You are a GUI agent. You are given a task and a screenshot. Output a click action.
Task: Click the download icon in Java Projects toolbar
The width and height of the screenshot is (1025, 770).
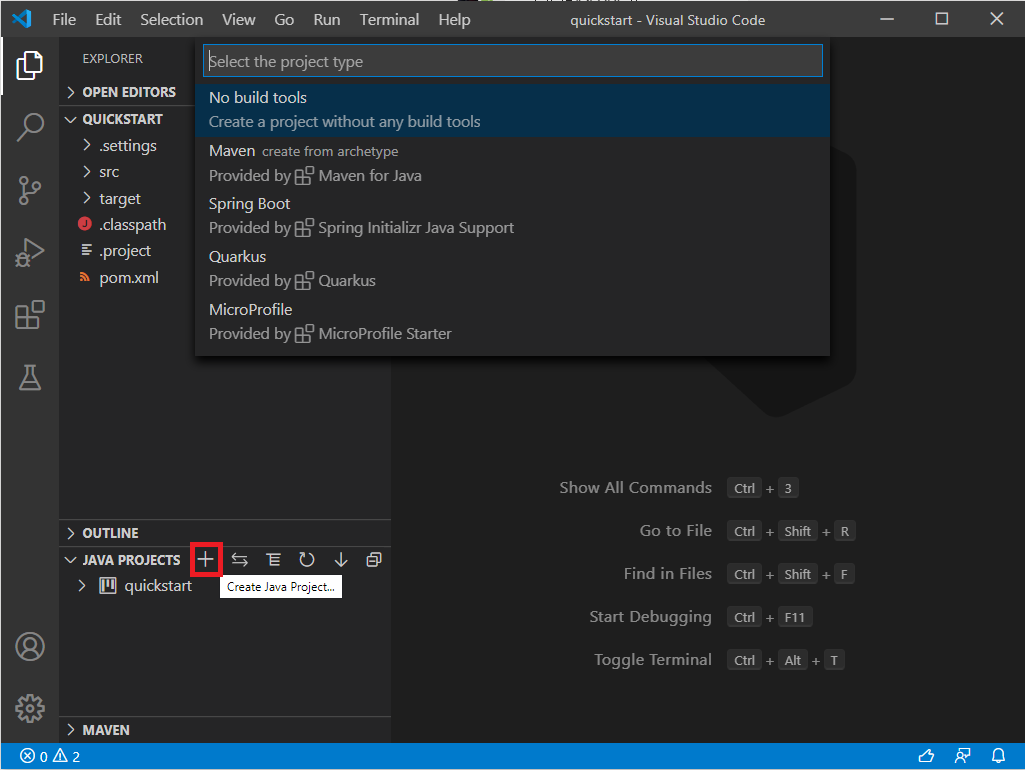pyautogui.click(x=340, y=559)
